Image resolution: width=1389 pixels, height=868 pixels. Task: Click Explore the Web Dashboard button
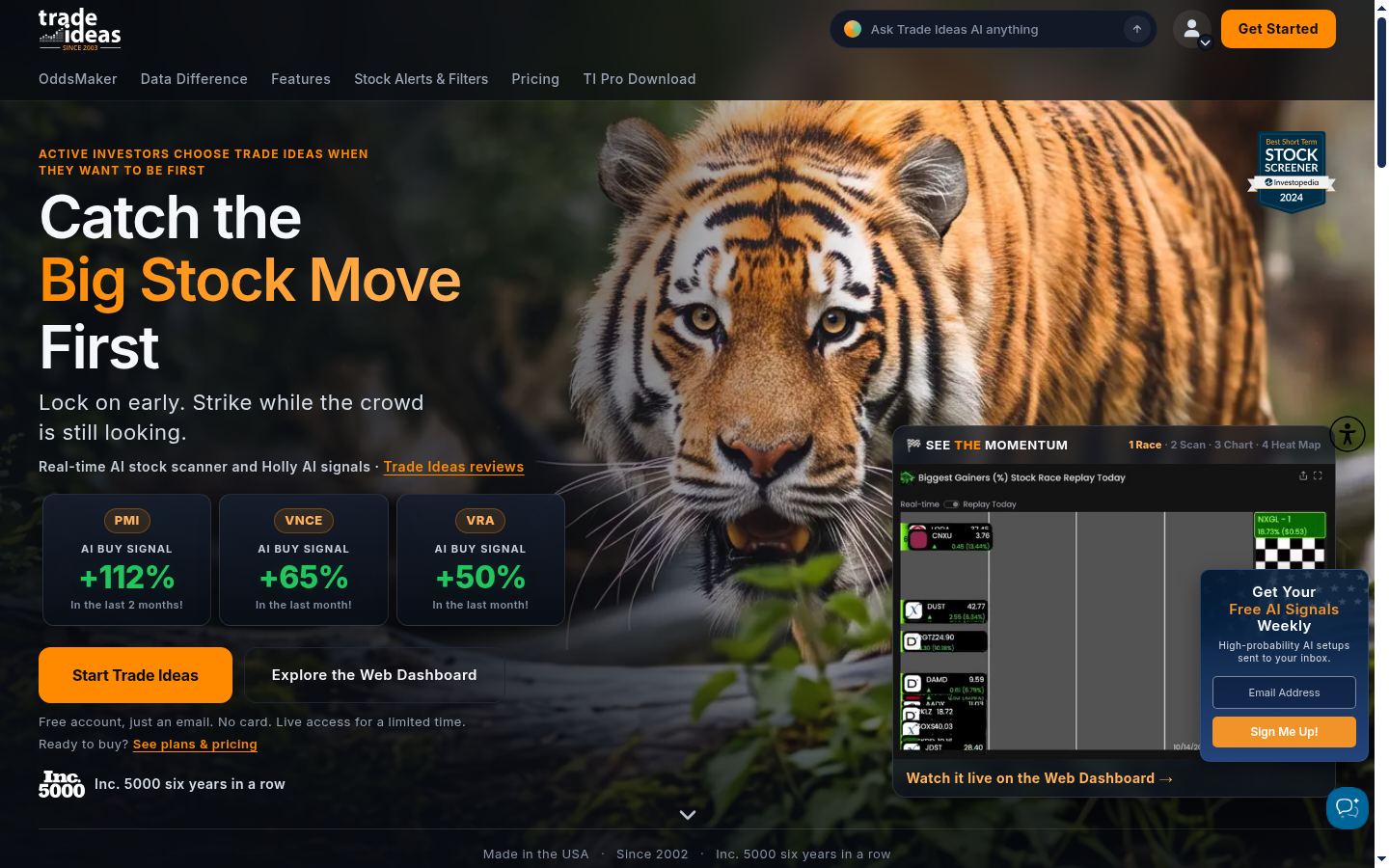point(374,675)
